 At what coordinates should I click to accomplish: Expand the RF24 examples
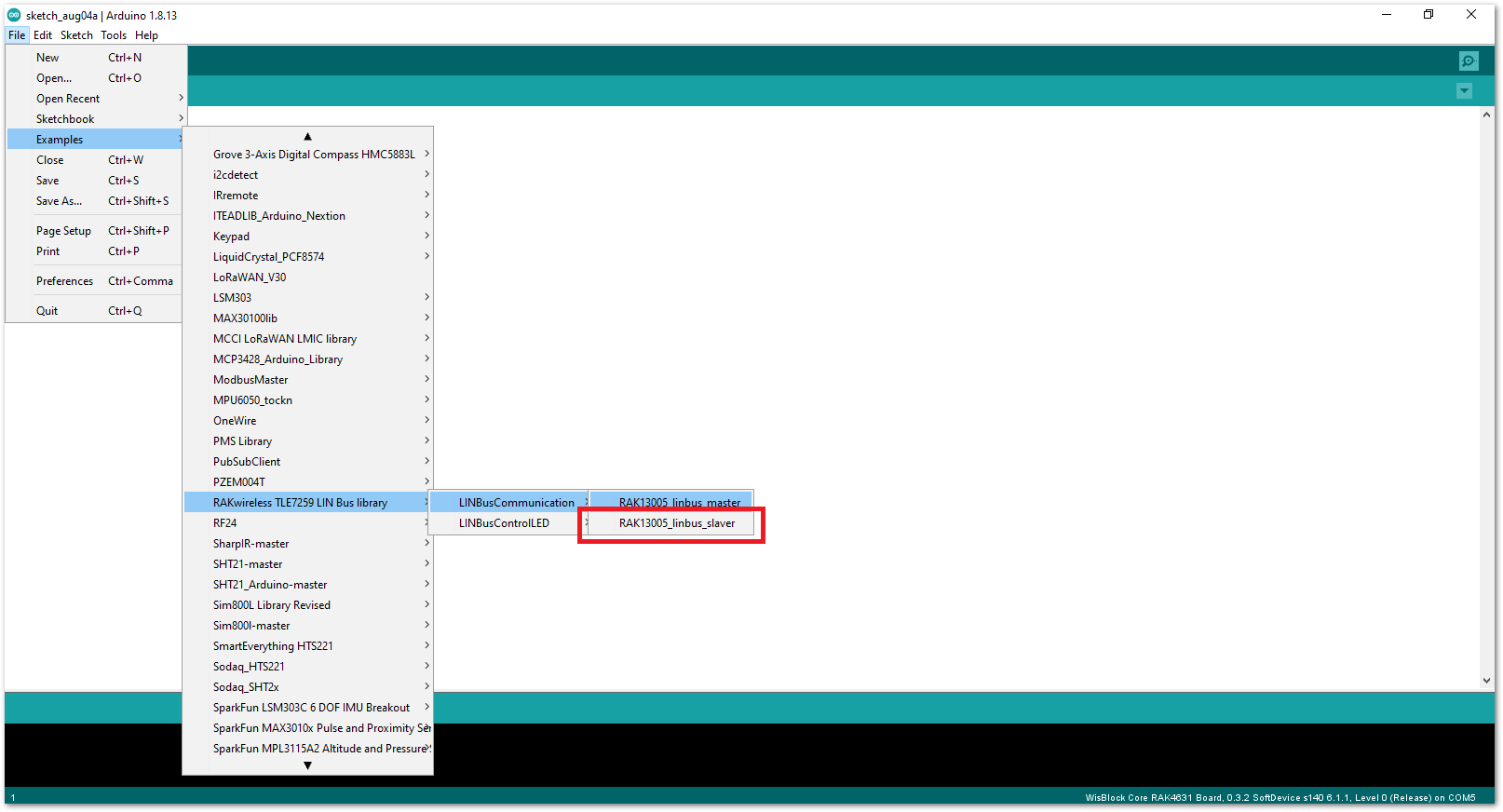click(308, 523)
